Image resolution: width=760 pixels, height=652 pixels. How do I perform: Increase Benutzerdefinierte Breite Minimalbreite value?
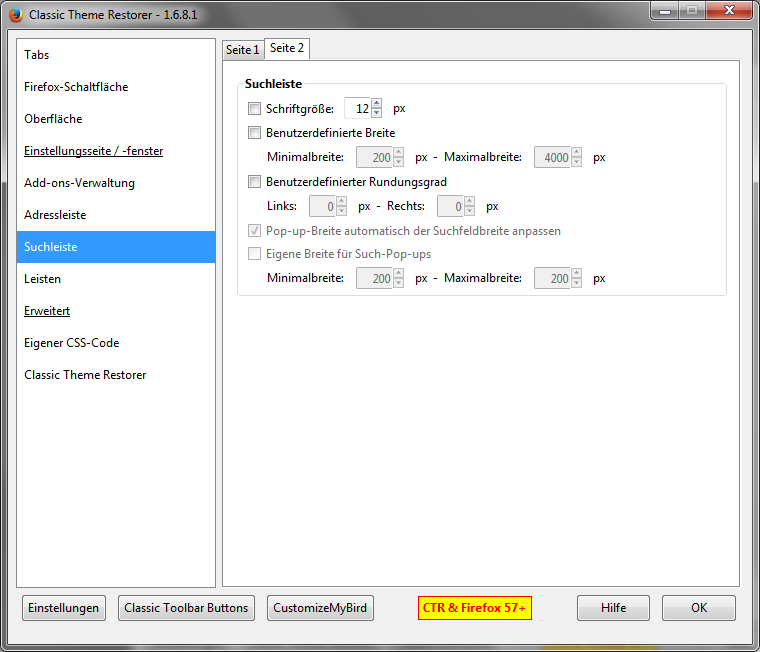pos(398,152)
